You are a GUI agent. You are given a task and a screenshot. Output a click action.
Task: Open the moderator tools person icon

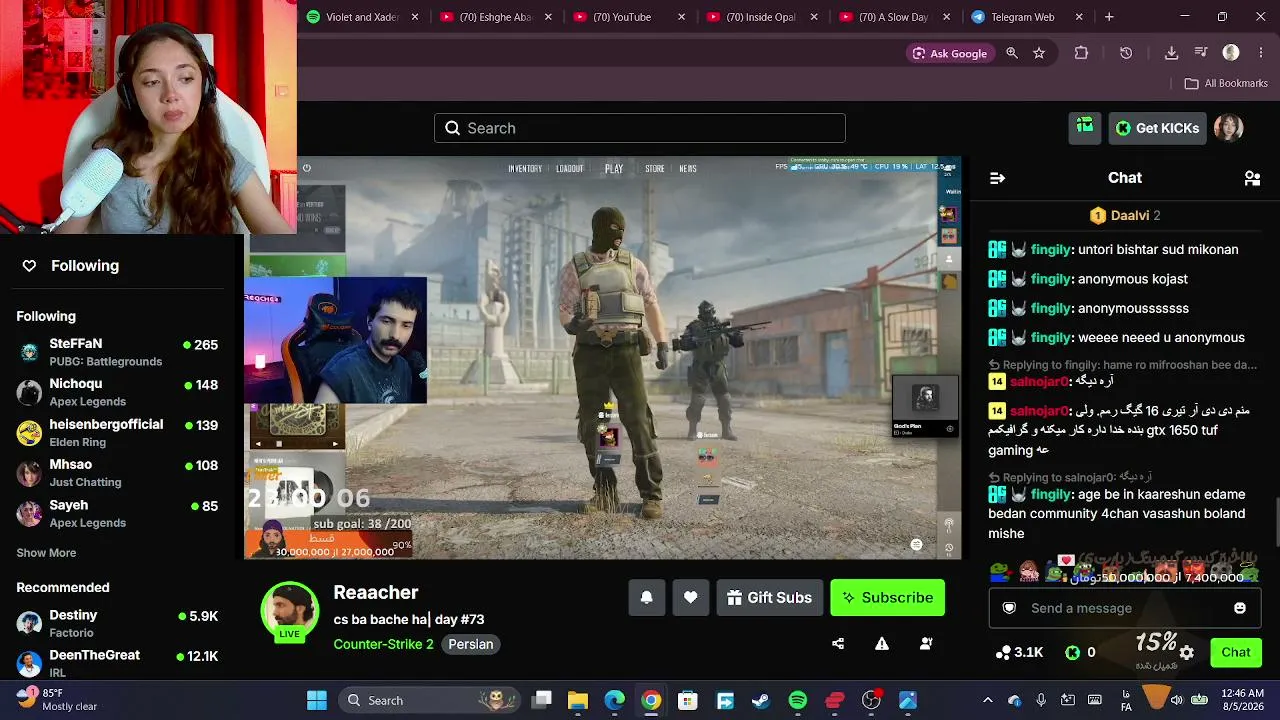click(926, 644)
